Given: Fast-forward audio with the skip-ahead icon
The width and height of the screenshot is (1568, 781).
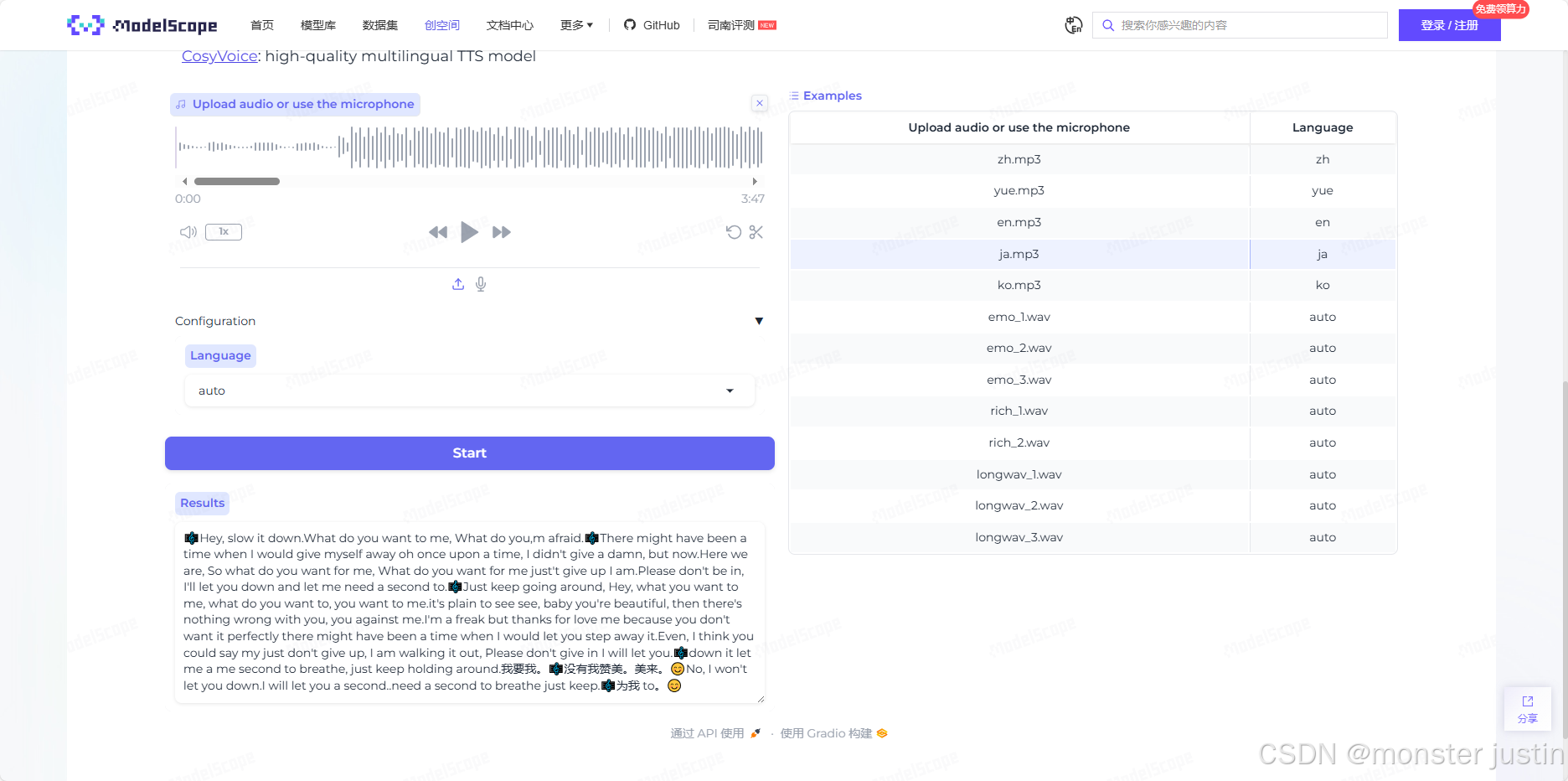Looking at the screenshot, I should [x=501, y=232].
